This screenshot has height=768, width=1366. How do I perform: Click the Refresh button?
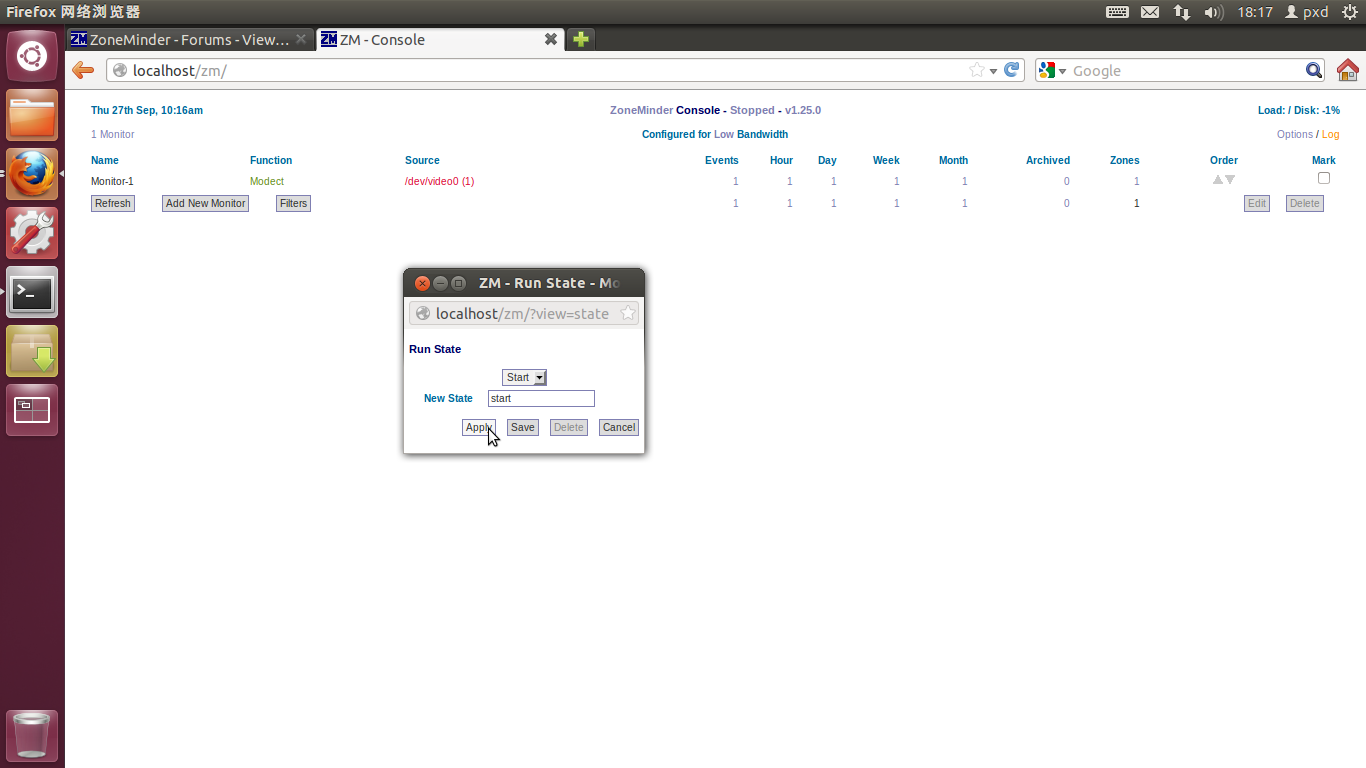112,203
